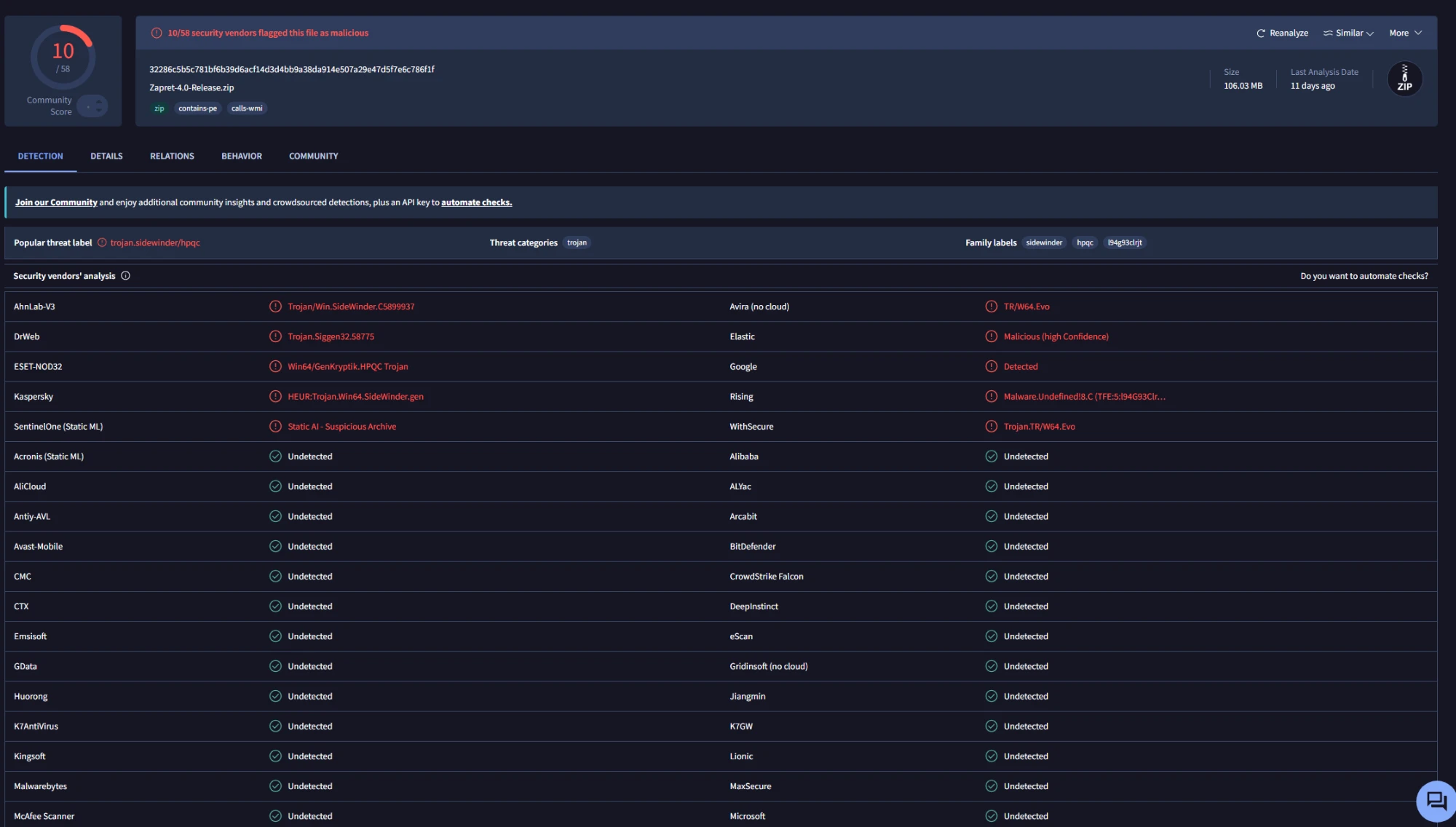1456x827 pixels.
Task: Downvote the file with Community Score down arrow
Action: [x=98, y=111]
